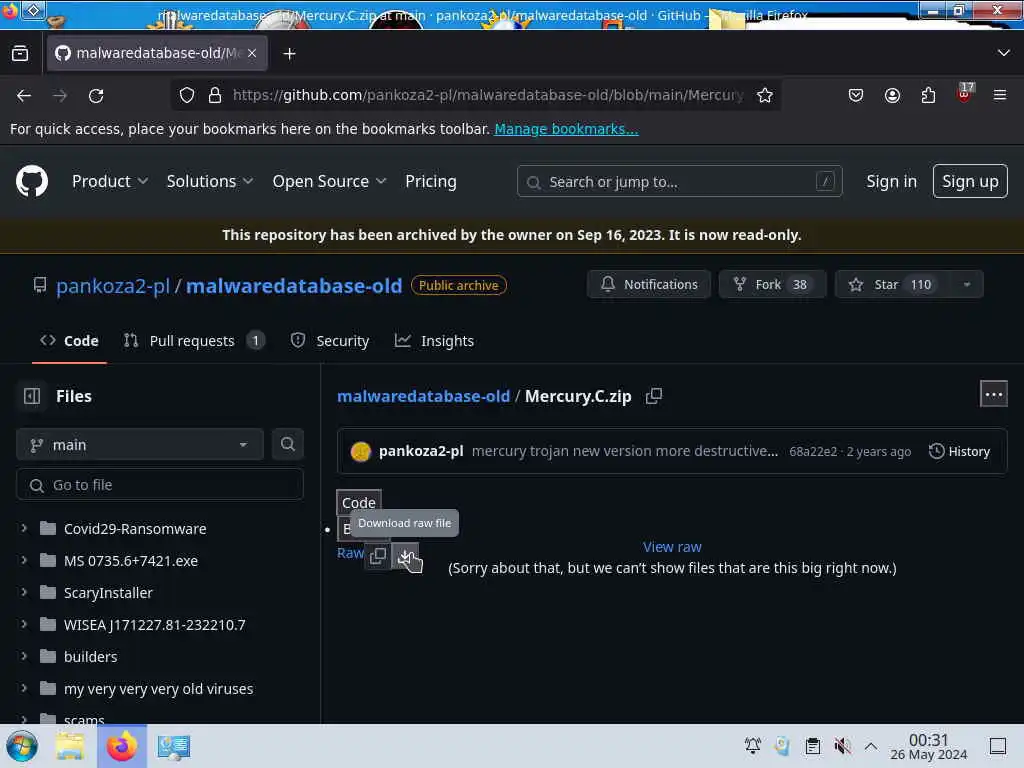Open the Firefox hamburger application menu
The image size is (1024, 768).
click(x=1000, y=95)
